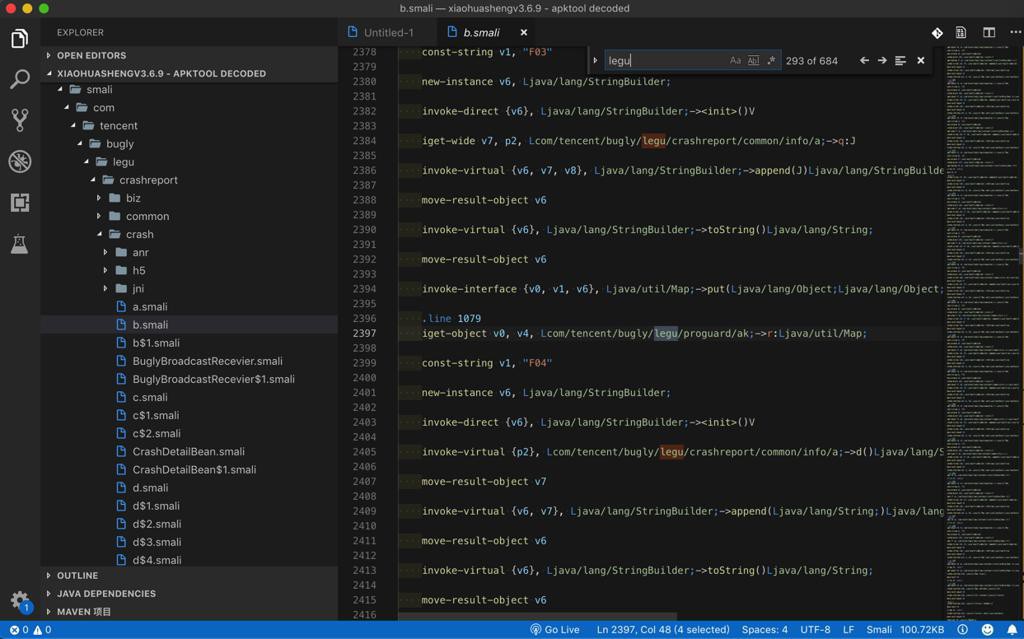
Task: Go to next match in find widget
Action: click(882, 60)
